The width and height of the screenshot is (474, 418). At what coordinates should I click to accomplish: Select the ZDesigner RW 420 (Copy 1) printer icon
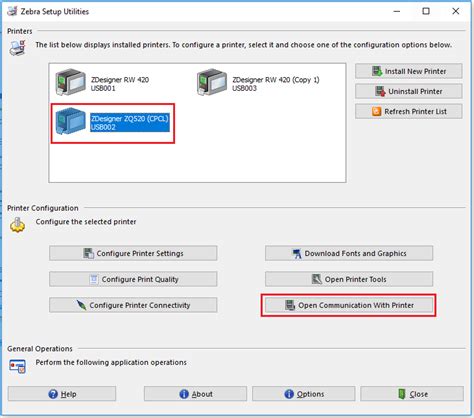tap(212, 82)
